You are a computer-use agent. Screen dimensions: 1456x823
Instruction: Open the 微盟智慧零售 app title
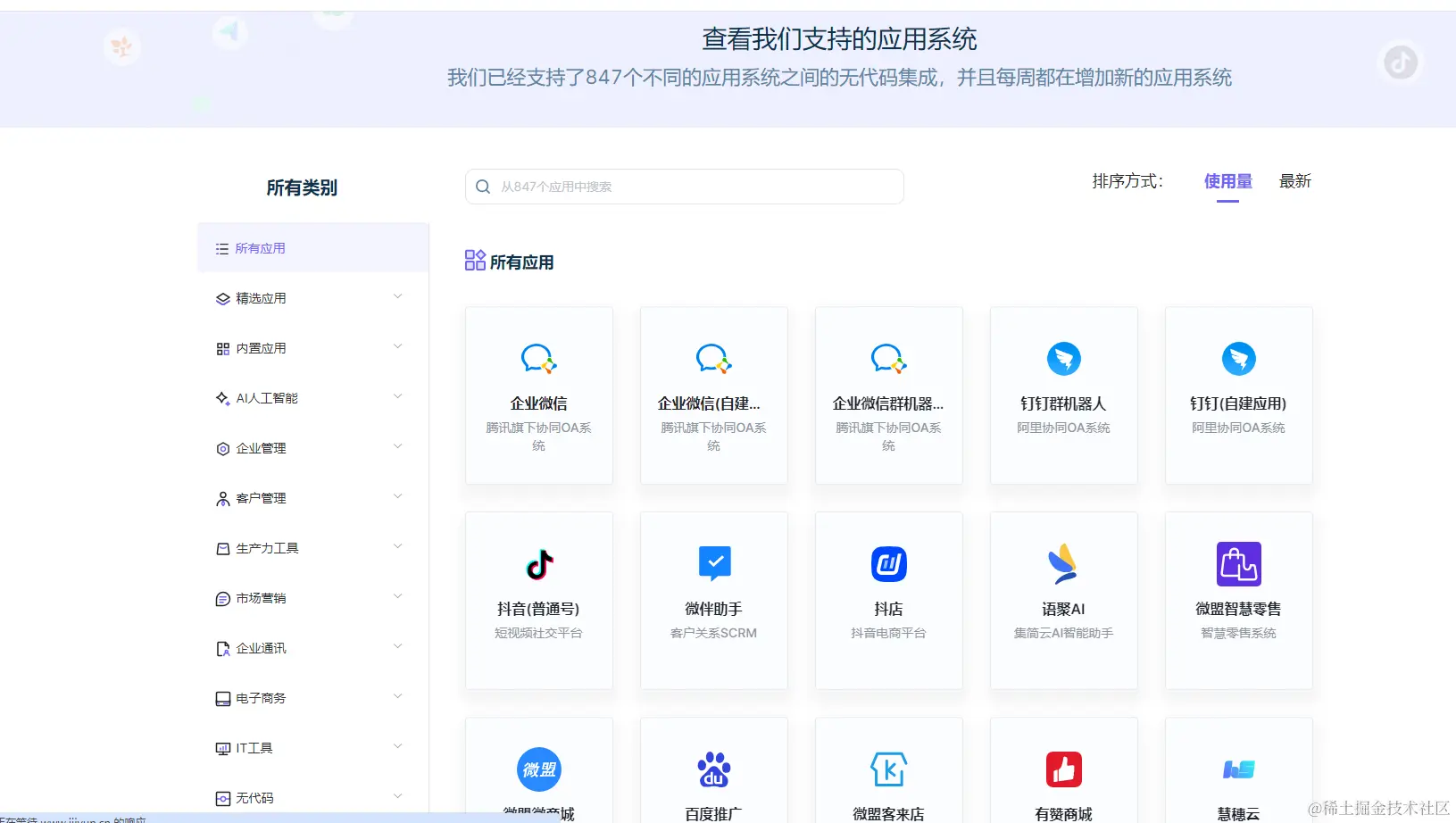pyautogui.click(x=1238, y=610)
